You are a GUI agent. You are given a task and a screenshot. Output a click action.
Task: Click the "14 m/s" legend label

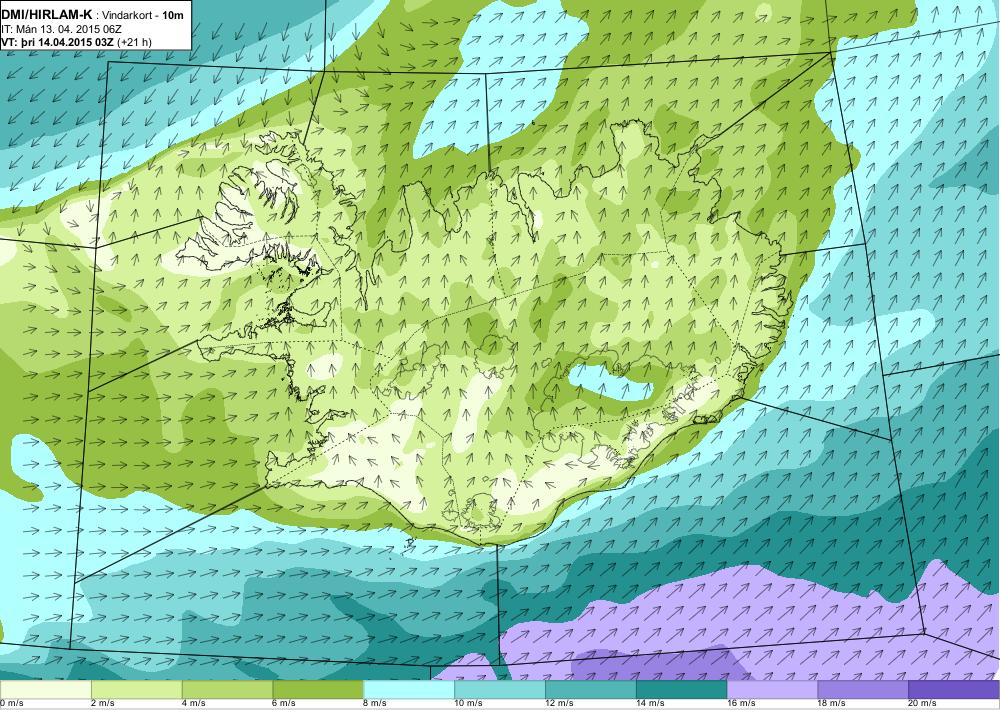coord(651,704)
